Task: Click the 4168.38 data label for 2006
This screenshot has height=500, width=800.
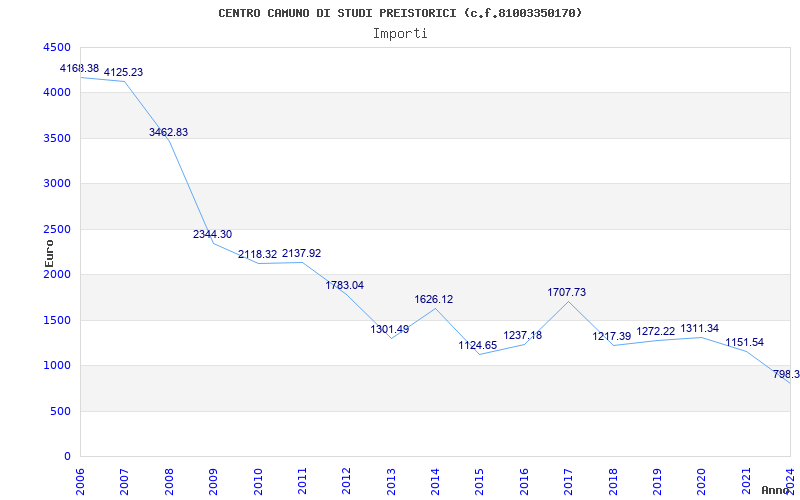Action: point(79,68)
